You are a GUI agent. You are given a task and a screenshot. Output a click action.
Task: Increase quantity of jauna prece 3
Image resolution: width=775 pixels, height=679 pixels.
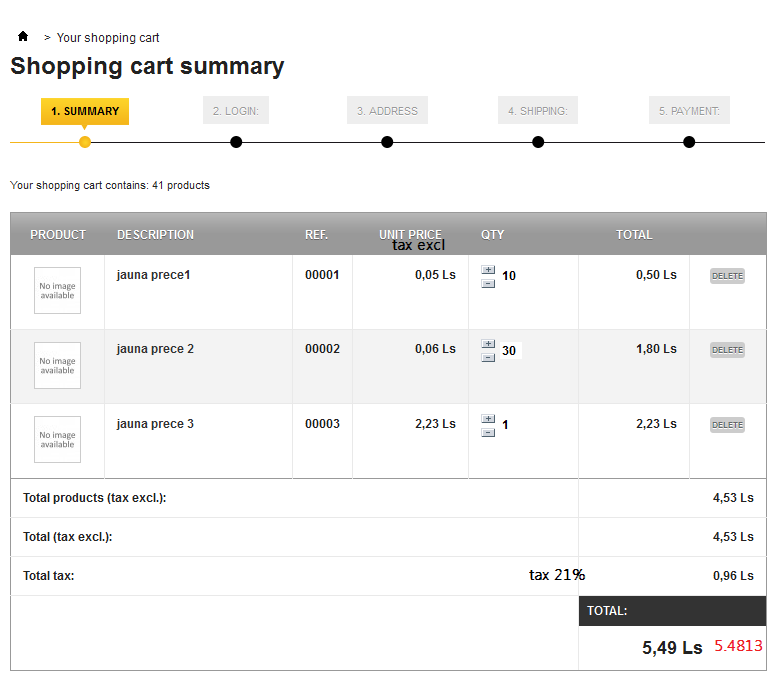[488, 418]
